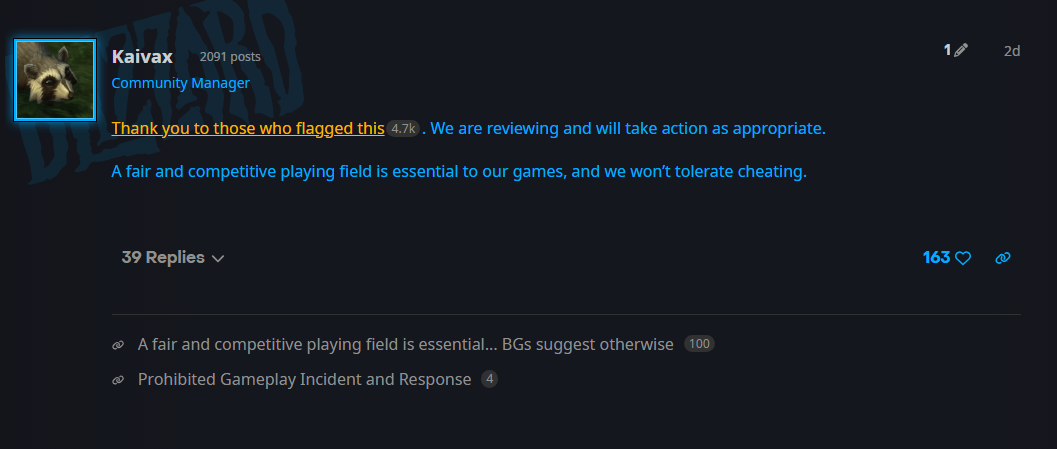The width and height of the screenshot is (1057, 449).
Task: Open Kaivax's raccoon avatar profile
Action: pos(55,80)
